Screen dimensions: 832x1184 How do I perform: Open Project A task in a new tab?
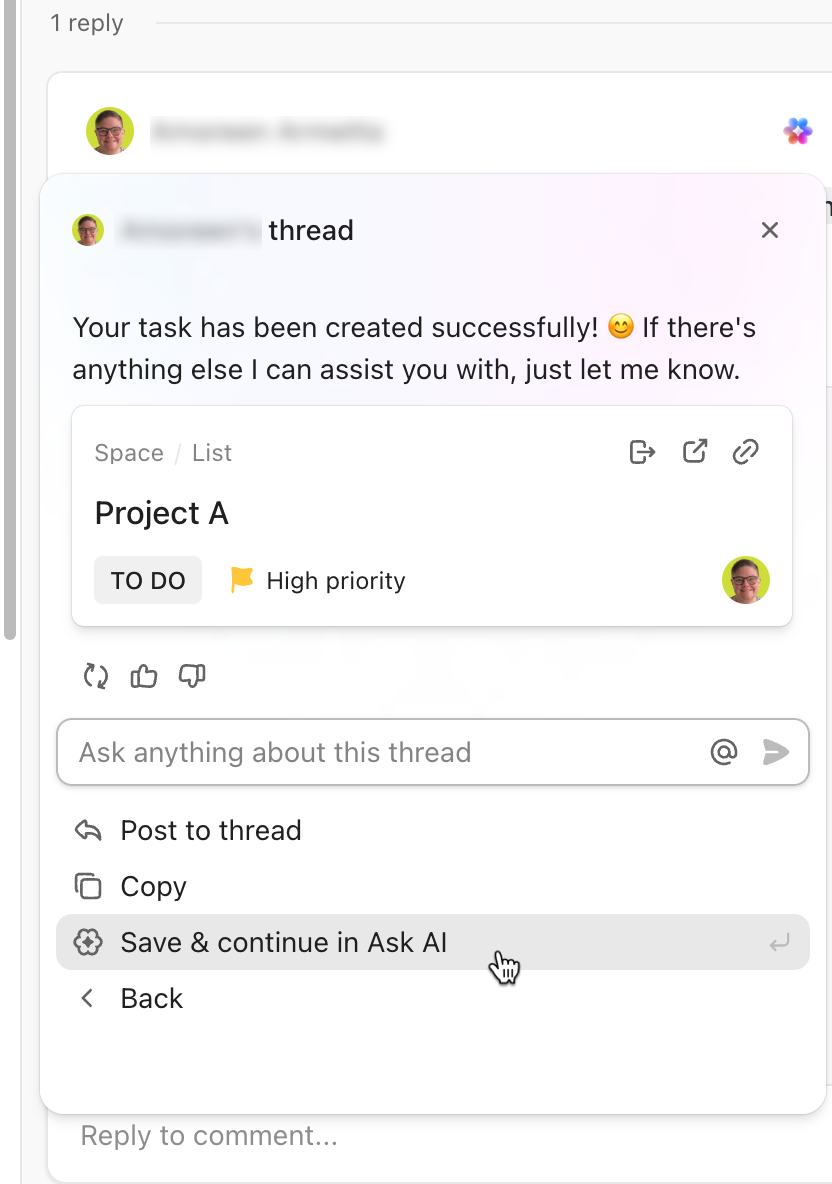695,451
